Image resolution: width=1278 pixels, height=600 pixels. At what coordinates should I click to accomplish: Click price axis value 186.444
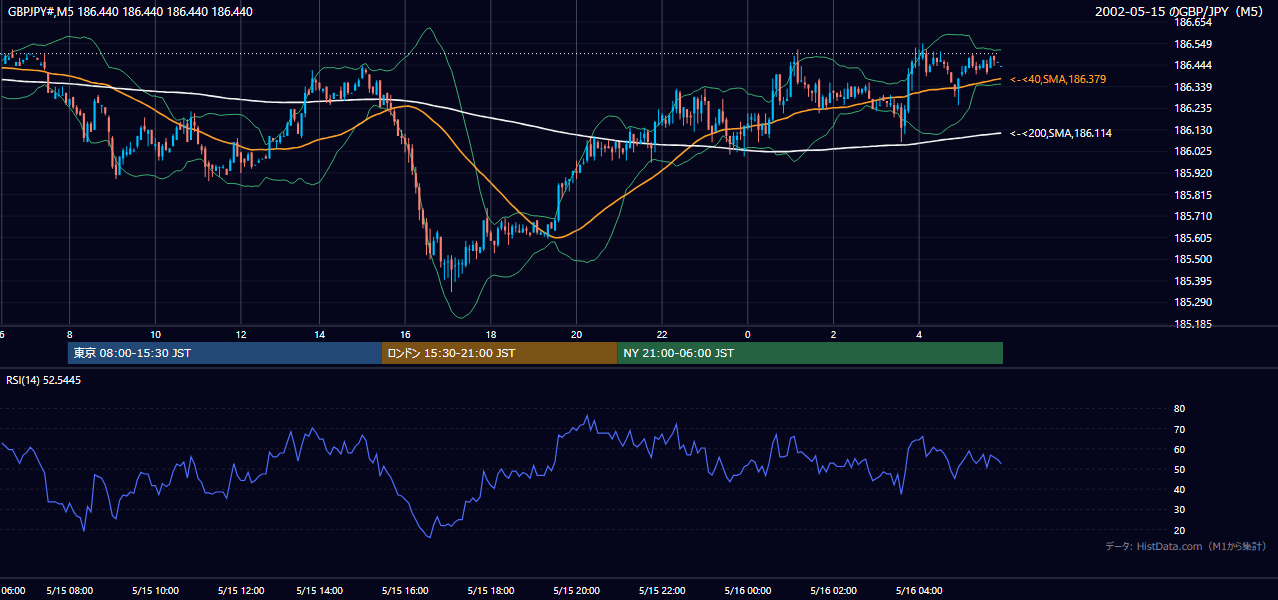tap(1192, 65)
